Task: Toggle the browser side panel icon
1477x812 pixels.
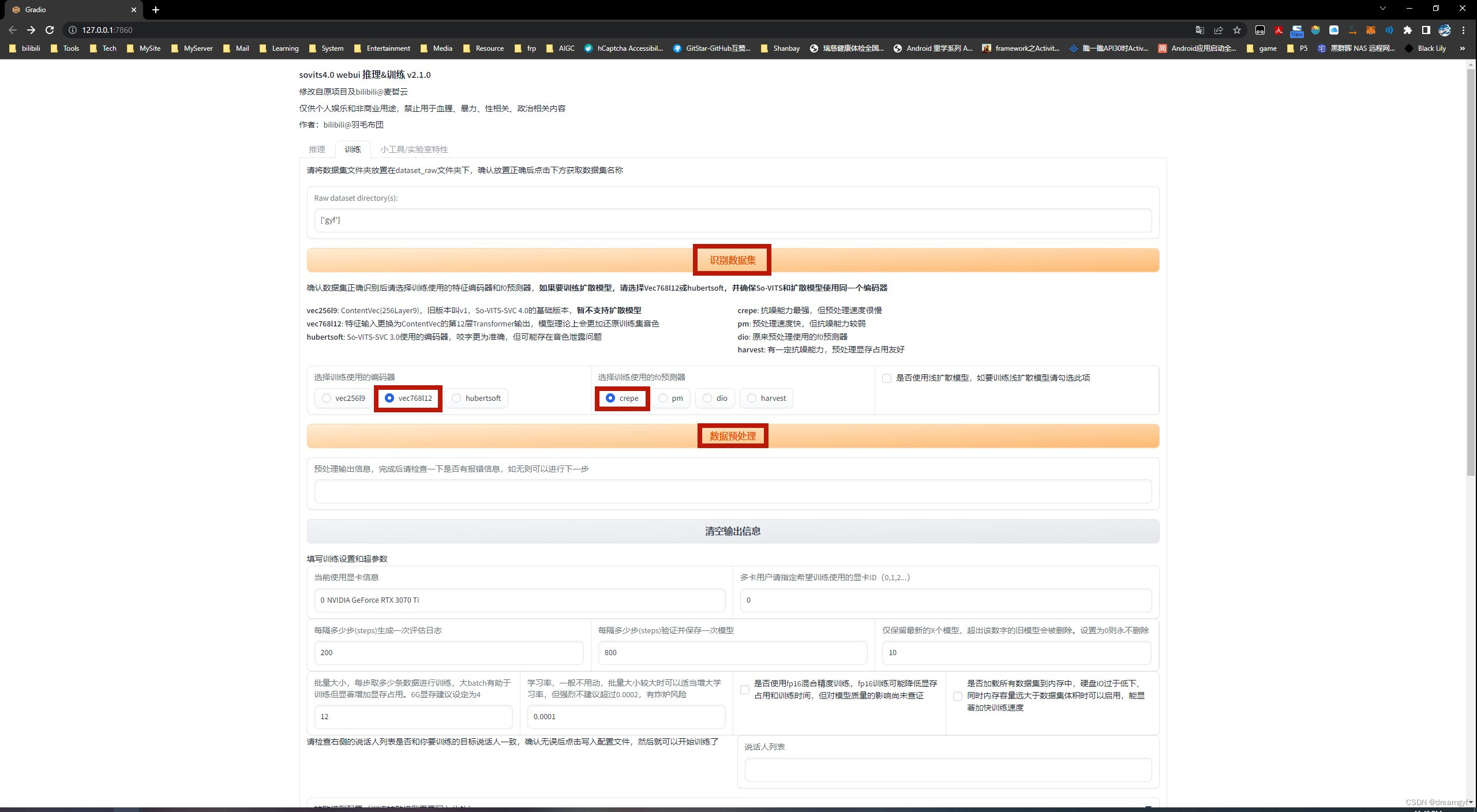Action: [1426, 30]
